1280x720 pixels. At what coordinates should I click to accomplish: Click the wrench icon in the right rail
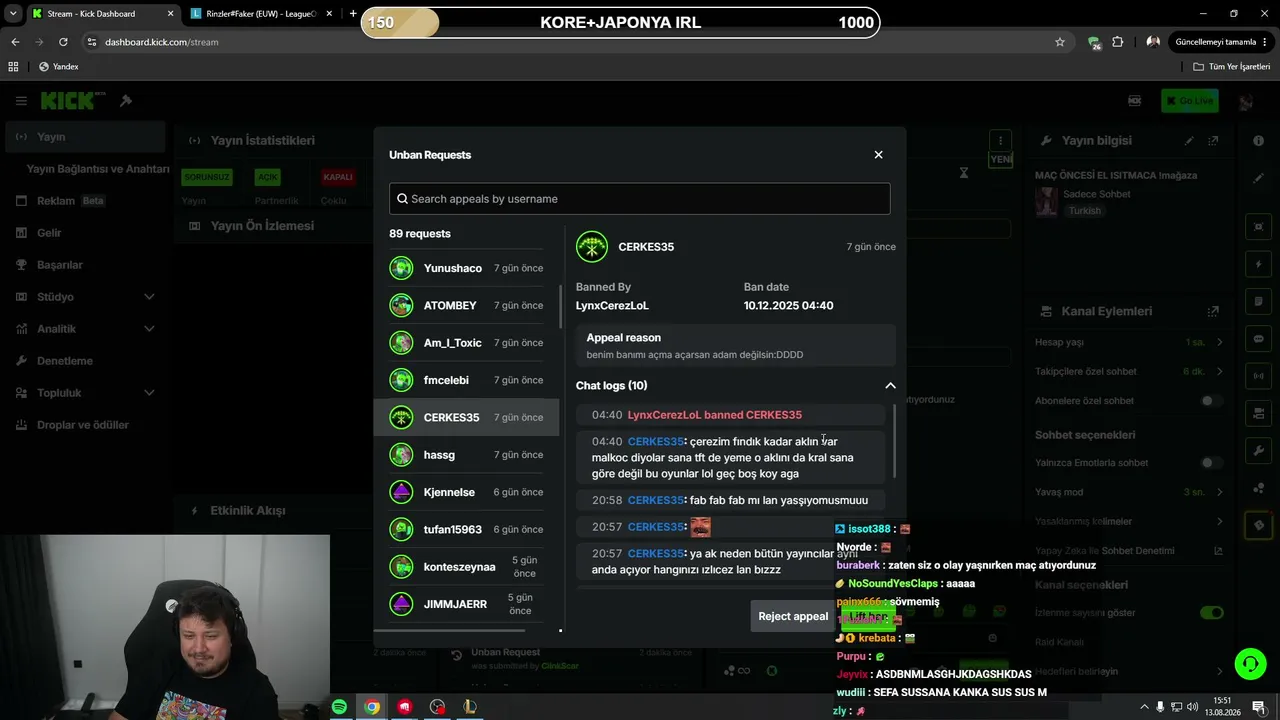[1258, 451]
